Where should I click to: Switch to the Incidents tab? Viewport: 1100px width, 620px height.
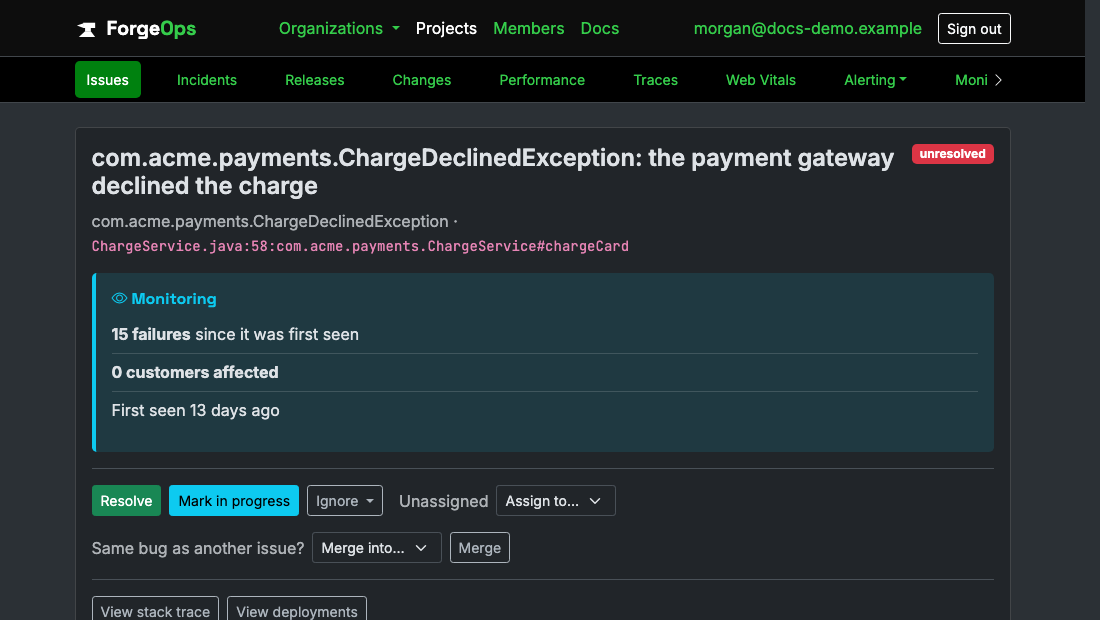point(207,80)
